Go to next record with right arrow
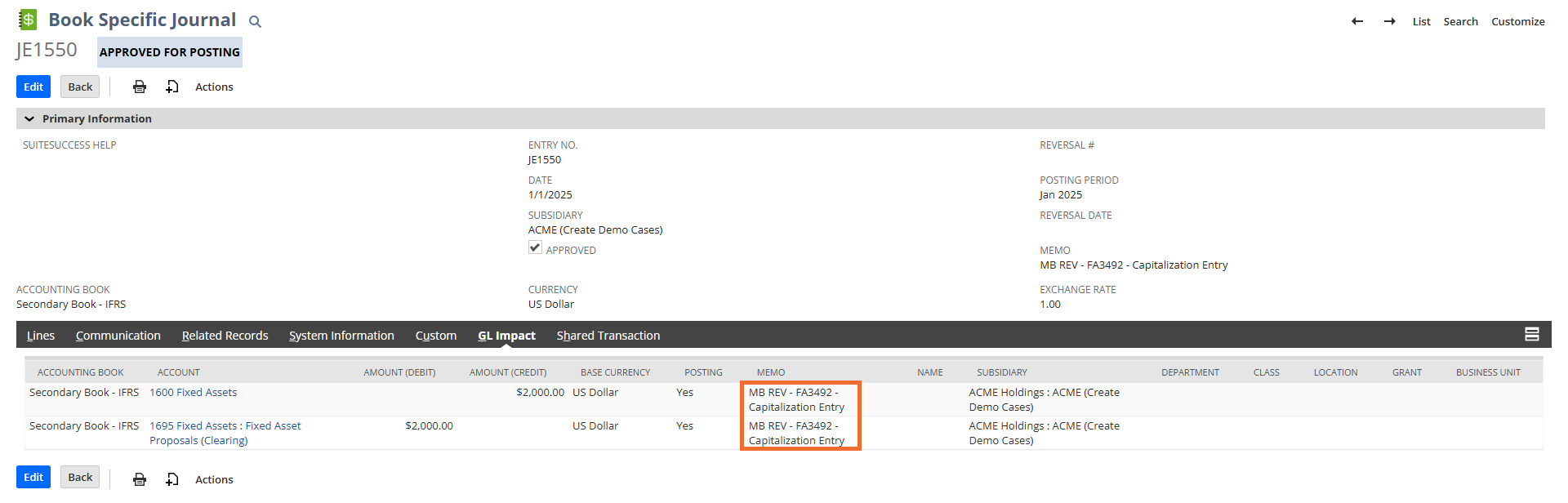This screenshot has height=503, width=1568. [1389, 21]
